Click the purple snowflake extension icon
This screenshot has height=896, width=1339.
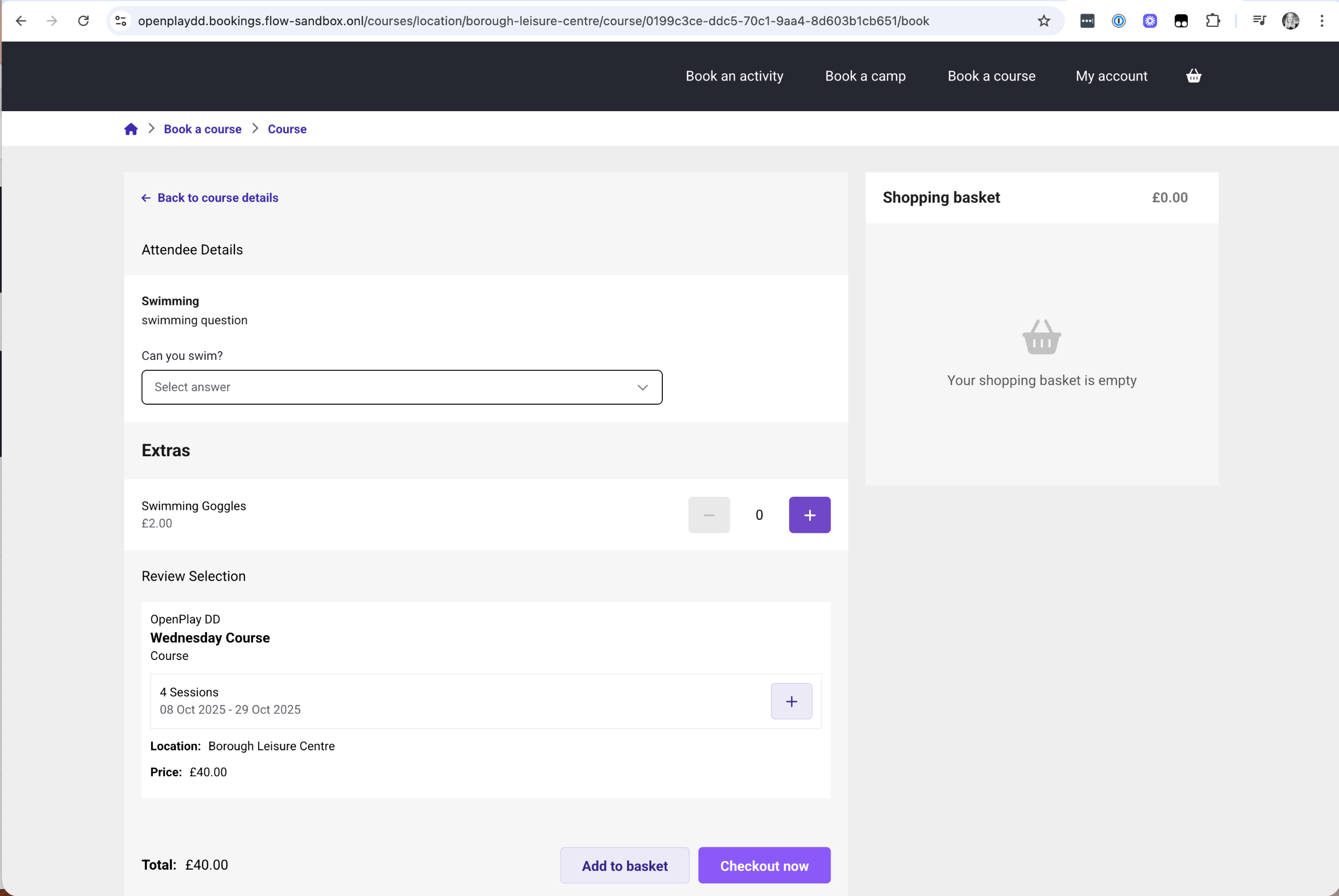point(1150,21)
